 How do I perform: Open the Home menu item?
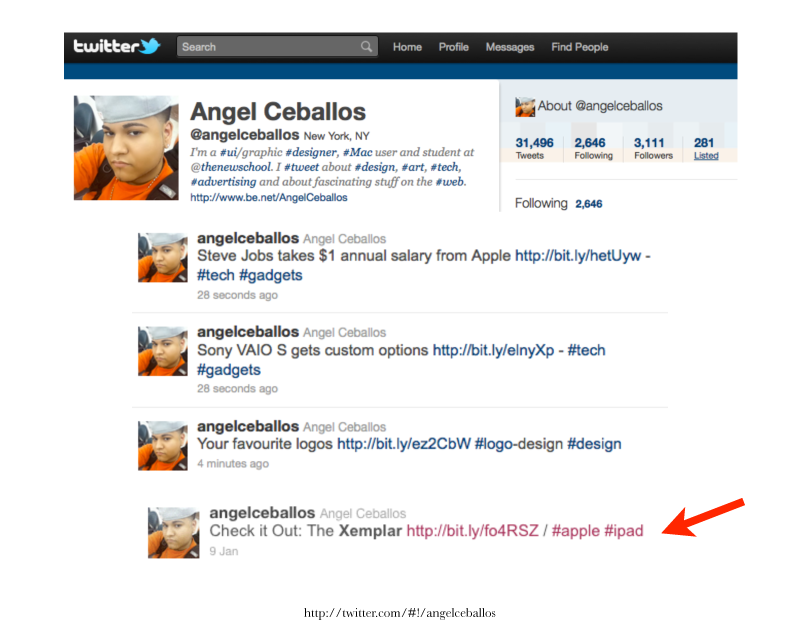tap(407, 47)
